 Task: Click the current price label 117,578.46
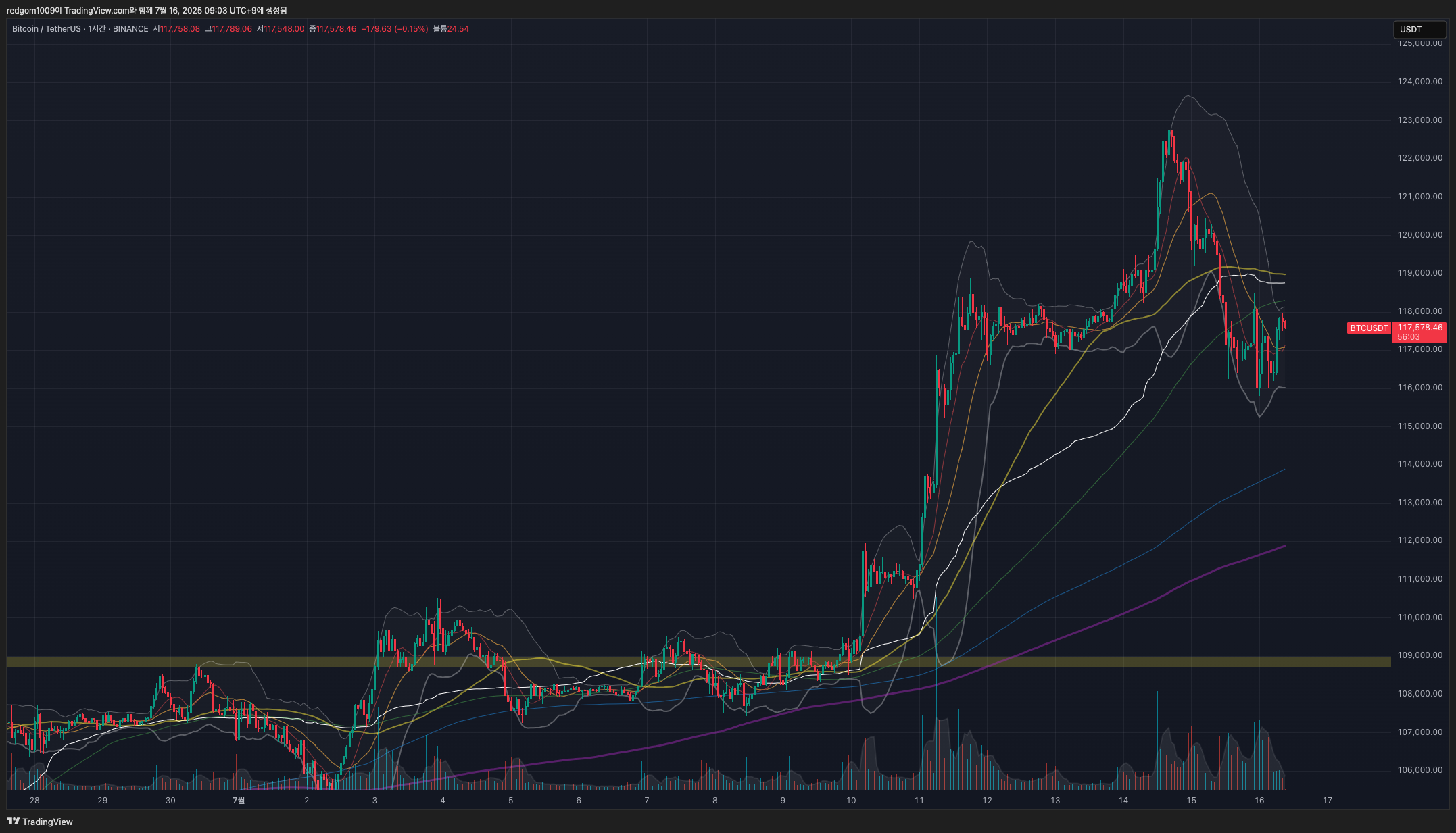[1419, 328]
